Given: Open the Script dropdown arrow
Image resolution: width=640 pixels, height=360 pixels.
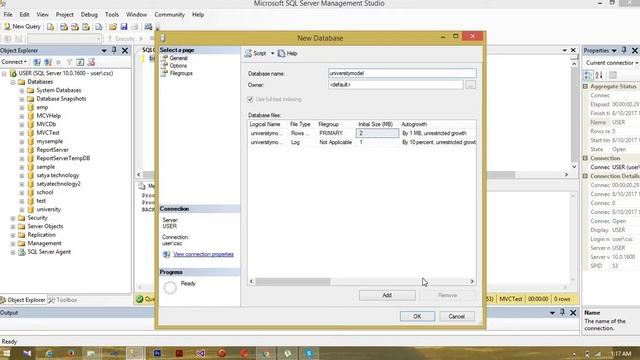Looking at the screenshot, I should coord(272,53).
